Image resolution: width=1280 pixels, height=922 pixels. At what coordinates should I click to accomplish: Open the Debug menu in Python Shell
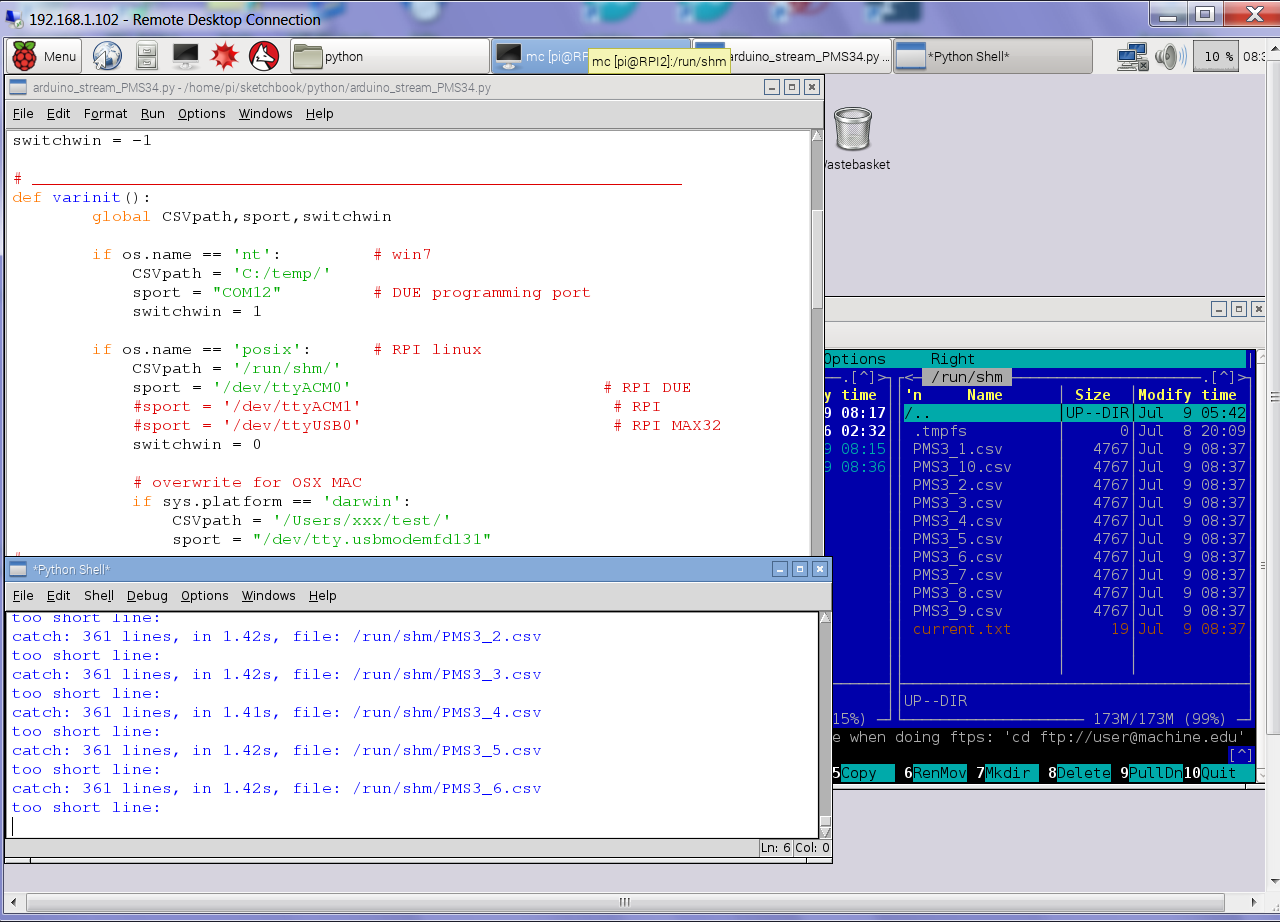(x=147, y=596)
